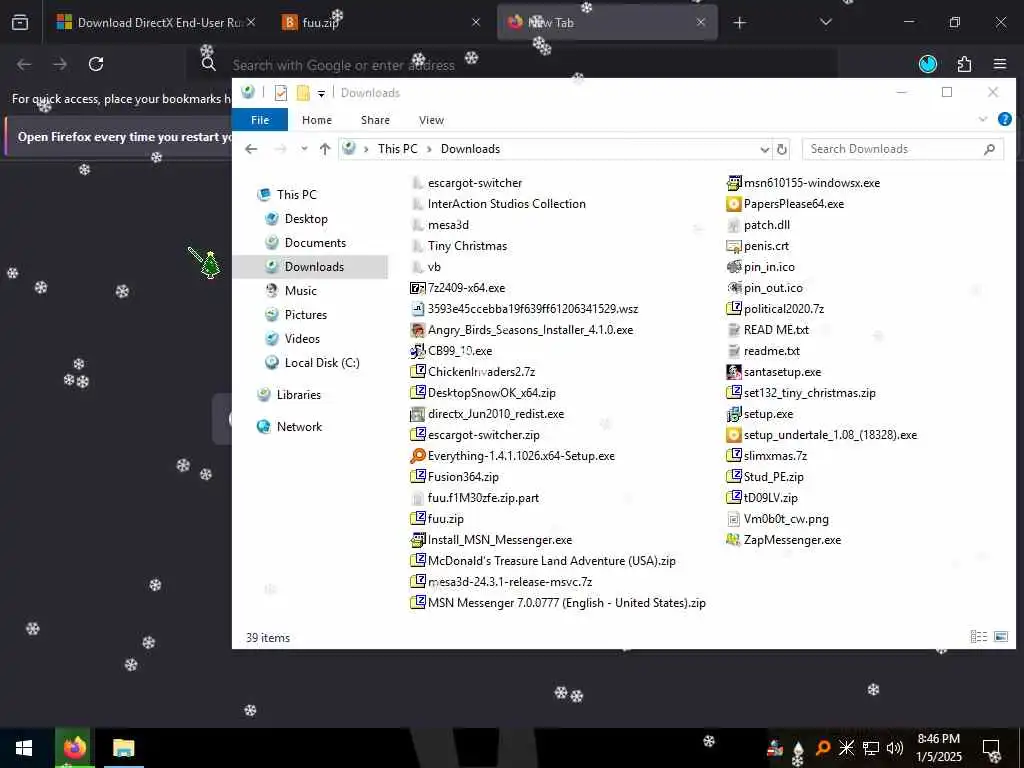Go up one folder level in Explorer

(325, 149)
